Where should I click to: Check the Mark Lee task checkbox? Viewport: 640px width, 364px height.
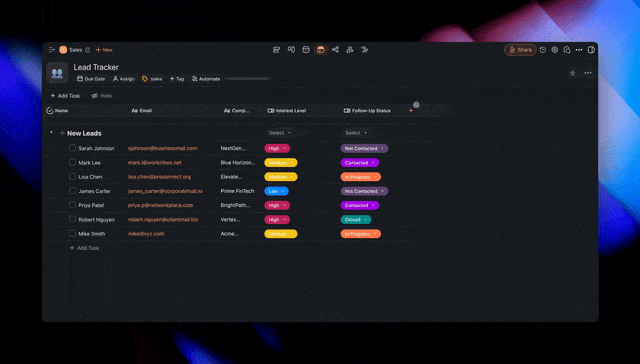pos(72,162)
